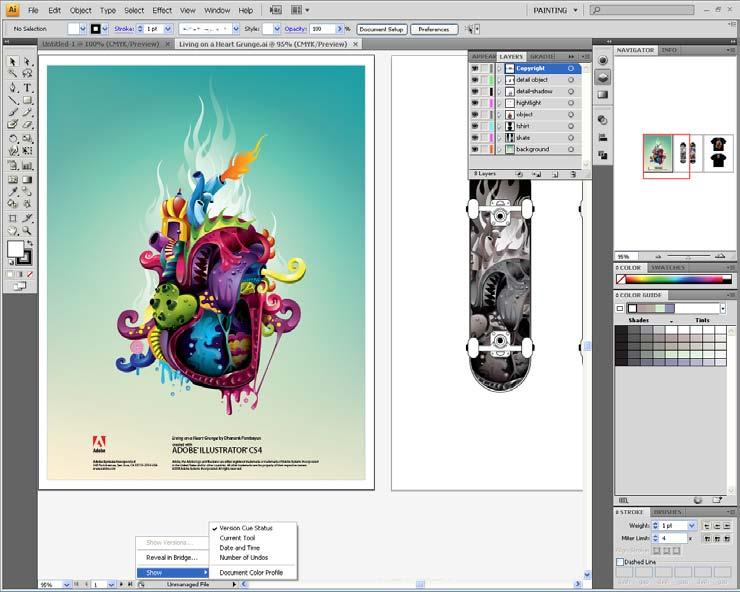This screenshot has width=740, height=592.
Task: Click the create new layer icon
Action: point(555,174)
